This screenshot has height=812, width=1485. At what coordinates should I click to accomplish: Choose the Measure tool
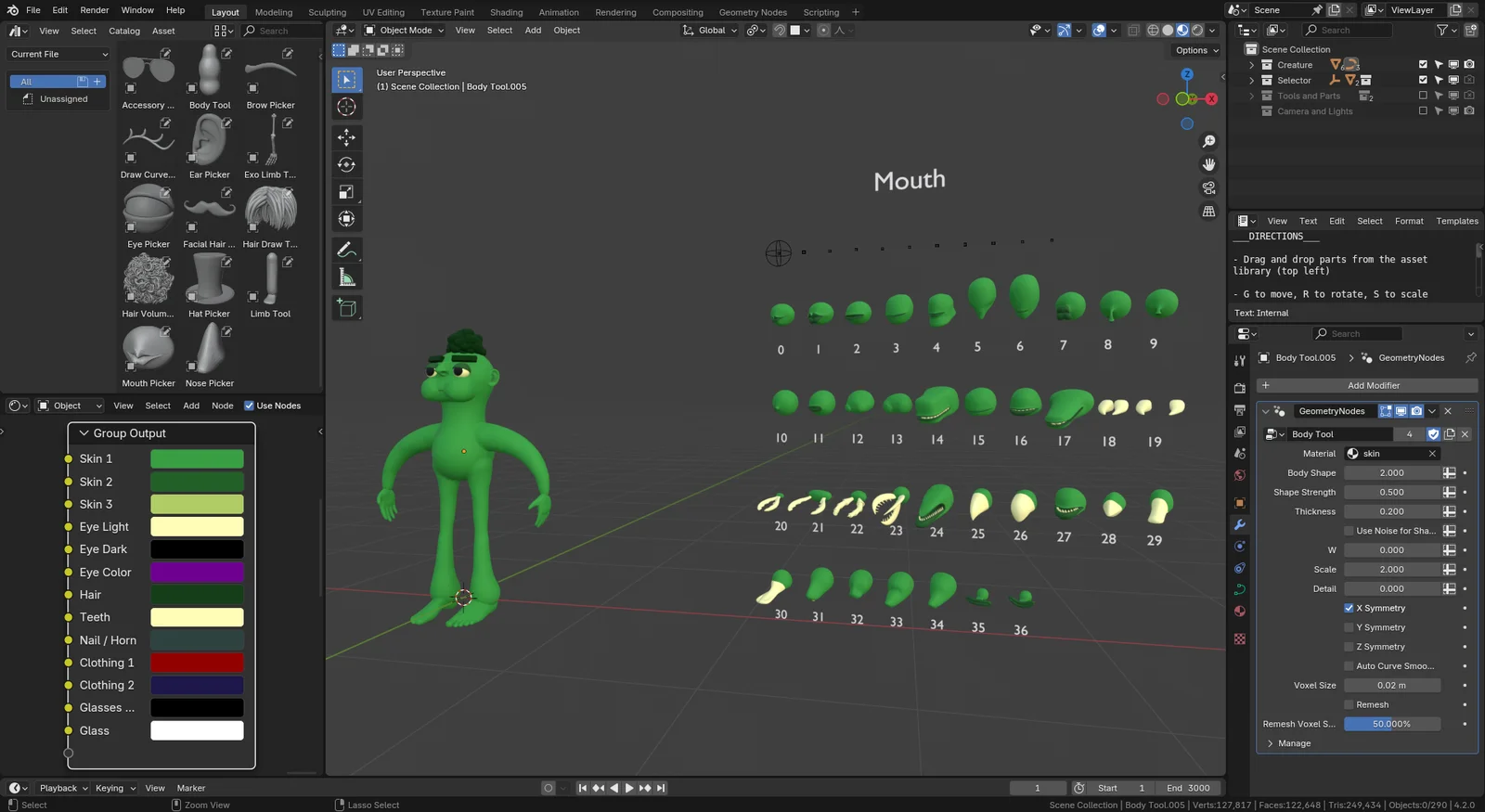346,277
